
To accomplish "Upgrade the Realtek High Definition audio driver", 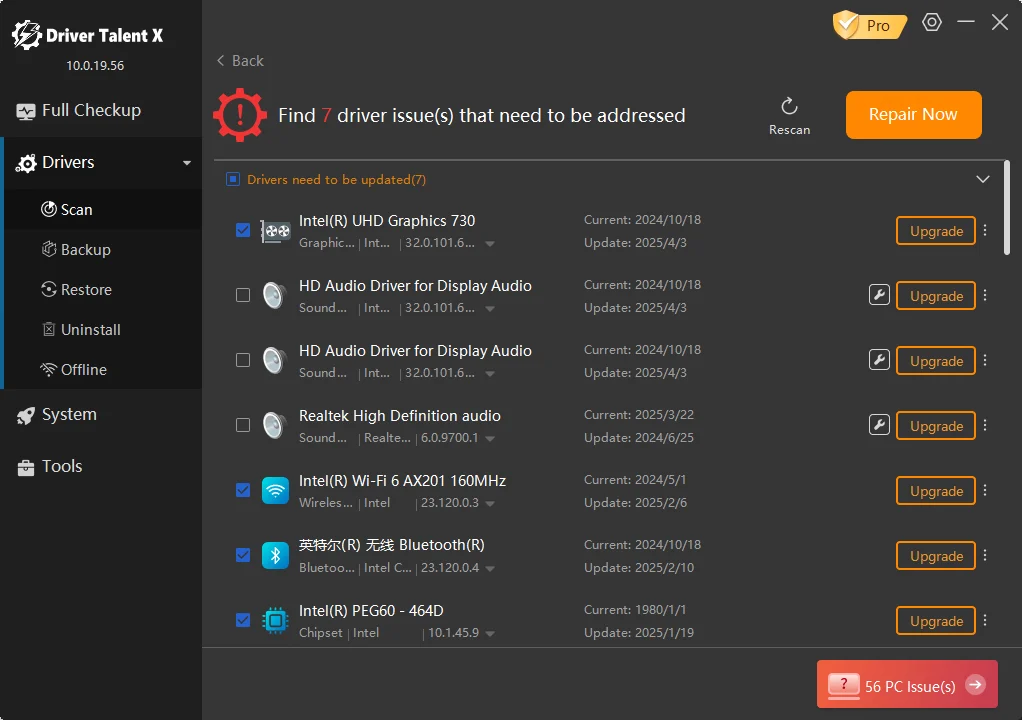I will (x=936, y=425).
